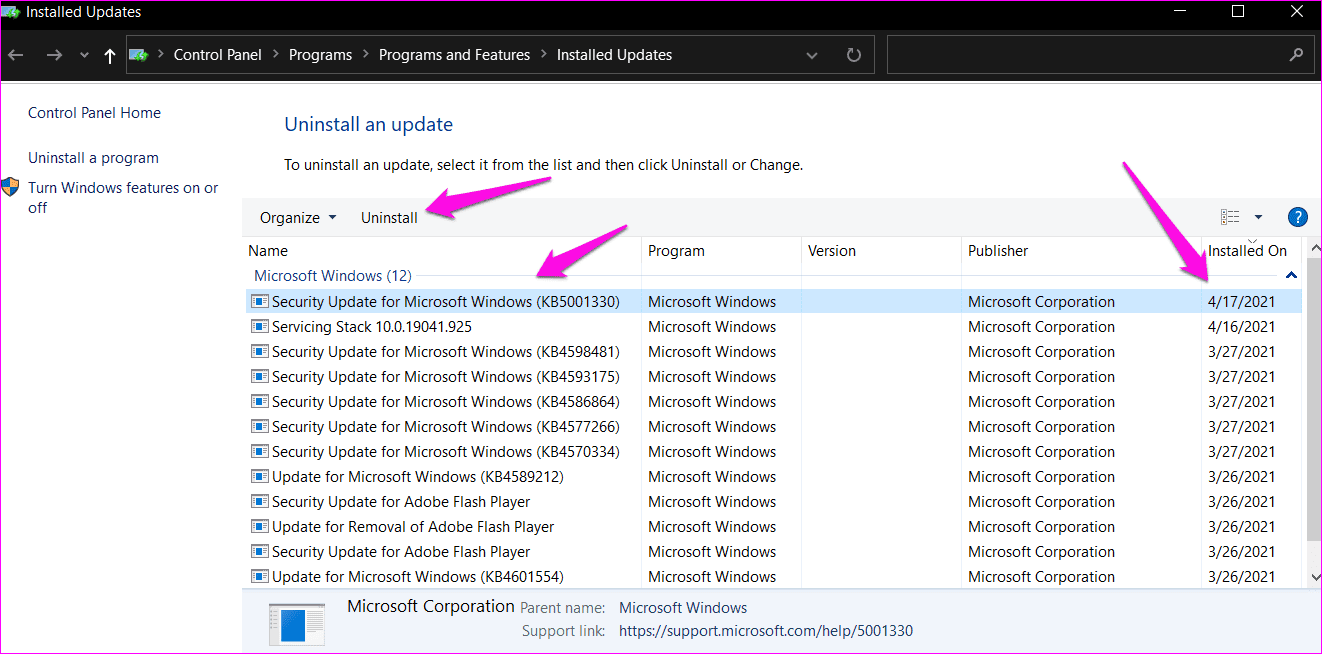Open the Organize dropdown menu
This screenshot has height=654, width=1322.
[x=298, y=217]
